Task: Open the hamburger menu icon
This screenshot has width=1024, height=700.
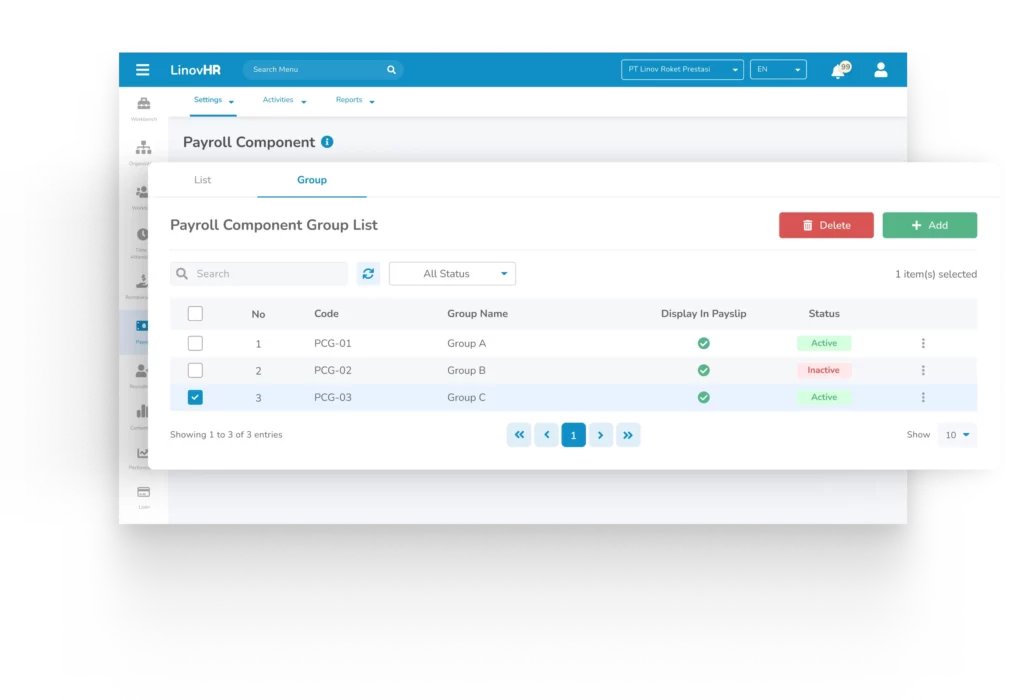Action: point(142,69)
